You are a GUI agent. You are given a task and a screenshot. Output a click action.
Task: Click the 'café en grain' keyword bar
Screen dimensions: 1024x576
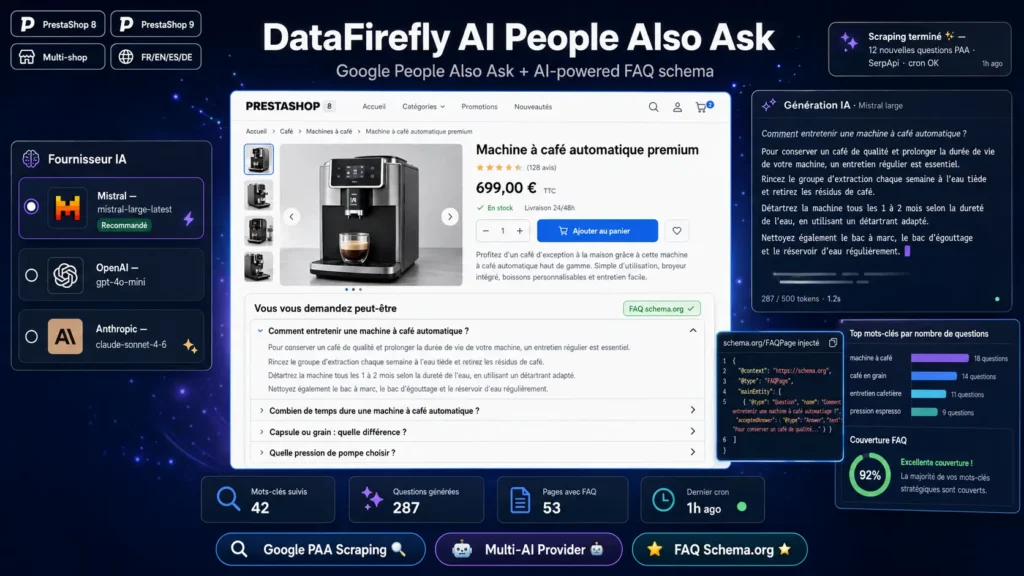[934, 376]
